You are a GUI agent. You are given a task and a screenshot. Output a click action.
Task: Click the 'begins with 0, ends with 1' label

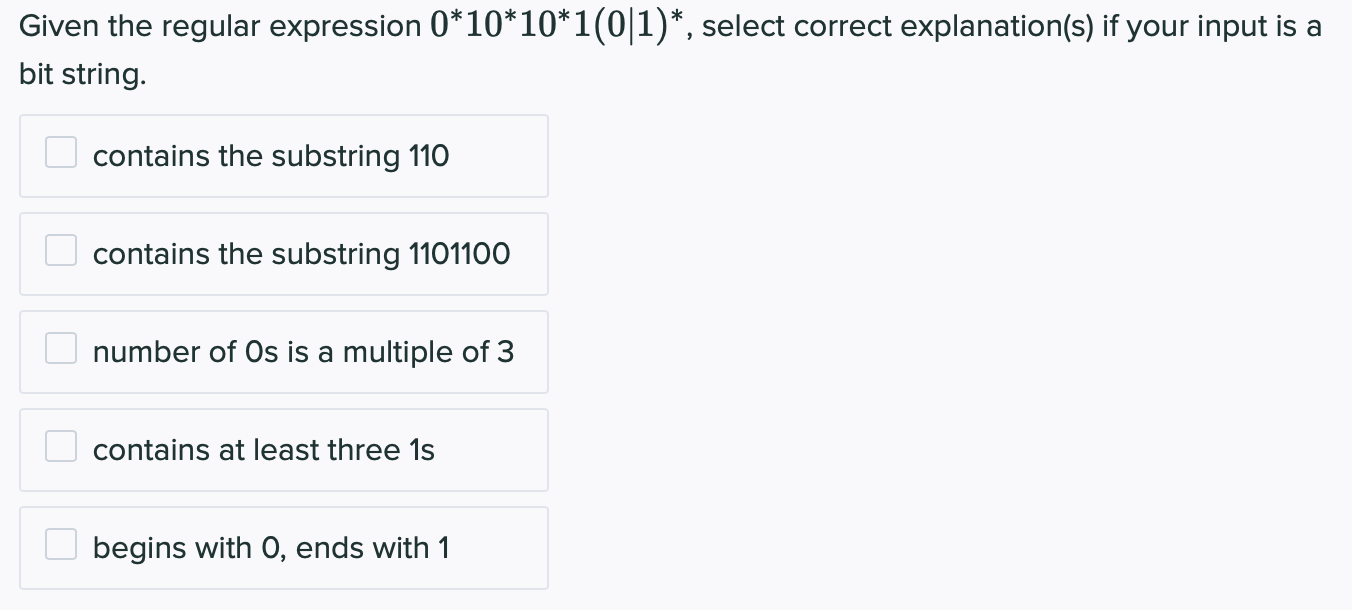click(x=271, y=548)
